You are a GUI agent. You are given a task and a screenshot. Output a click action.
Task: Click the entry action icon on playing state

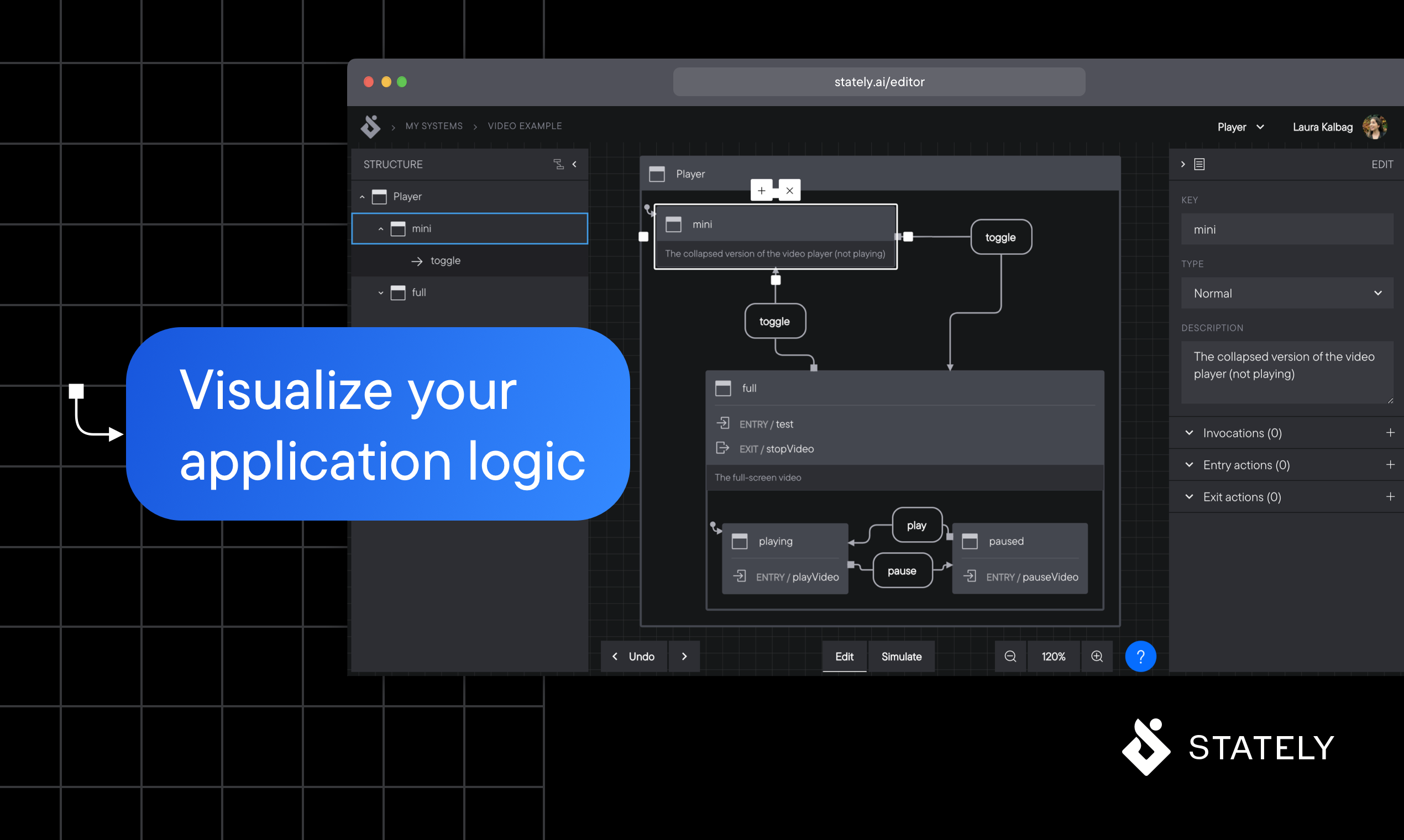coord(740,576)
